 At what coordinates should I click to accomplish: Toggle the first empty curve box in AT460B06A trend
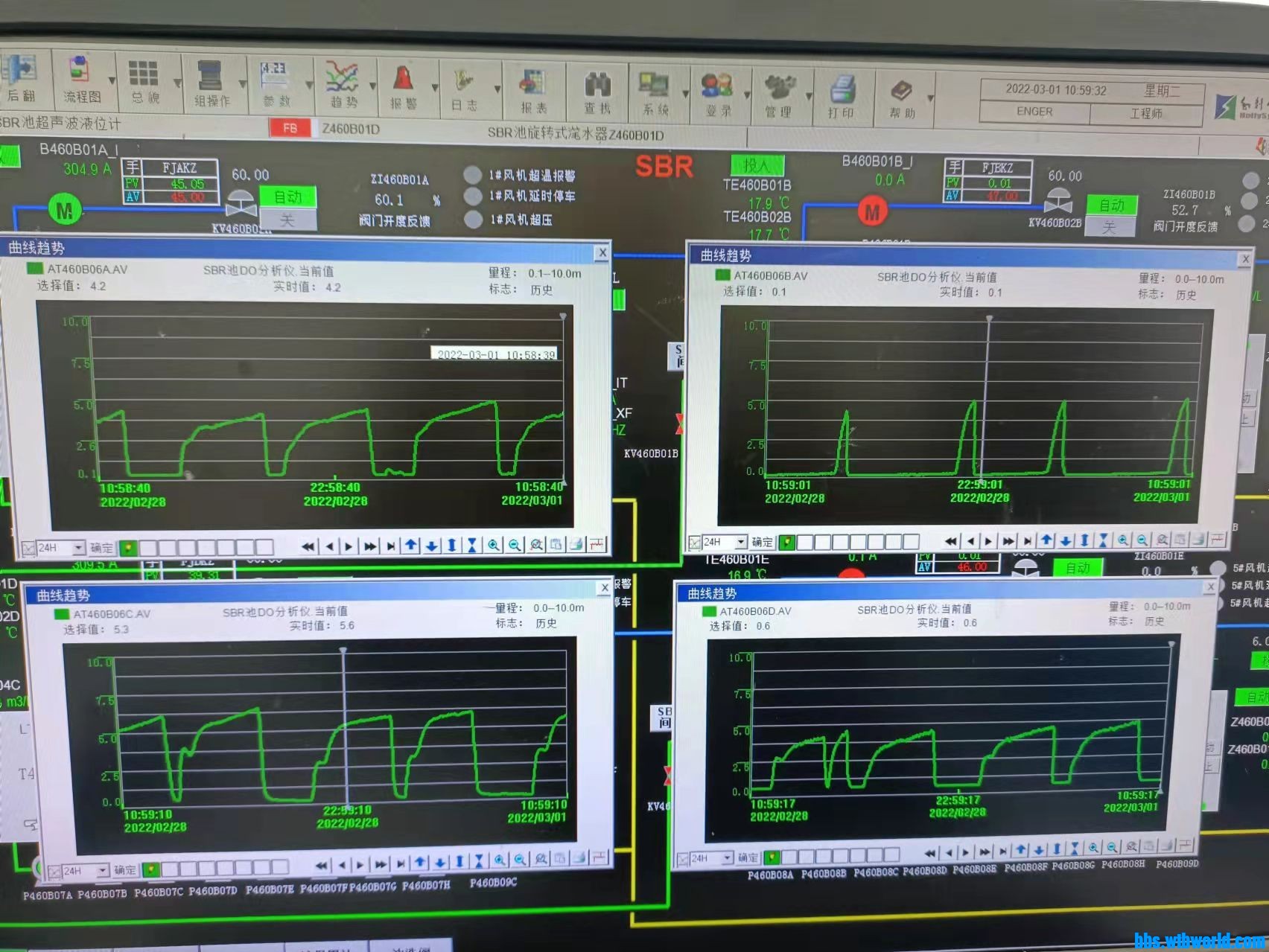(148, 549)
